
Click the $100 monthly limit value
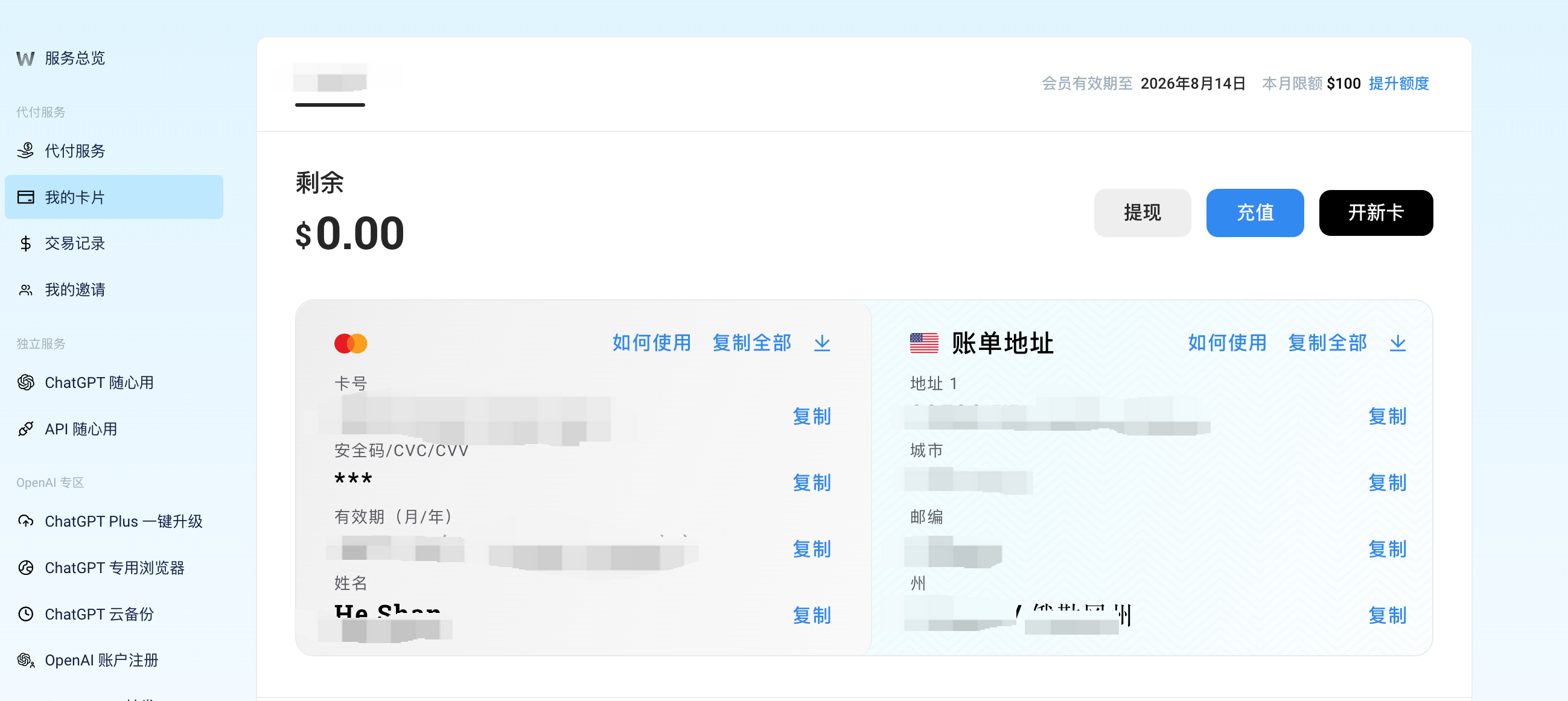1343,83
